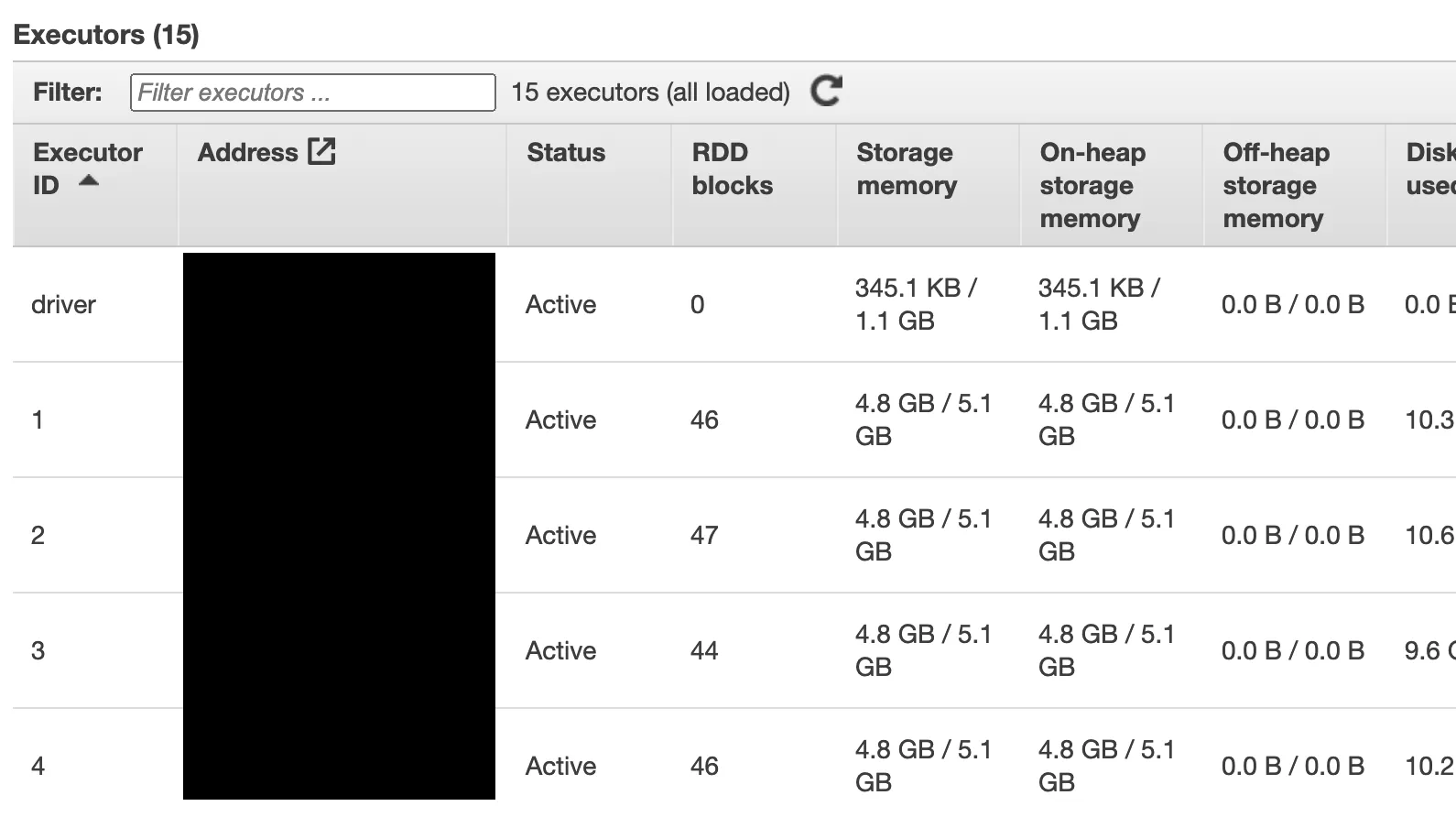Select the driver executor row
Image resolution: width=1456 pixels, height=828 pixels.
click(x=63, y=304)
